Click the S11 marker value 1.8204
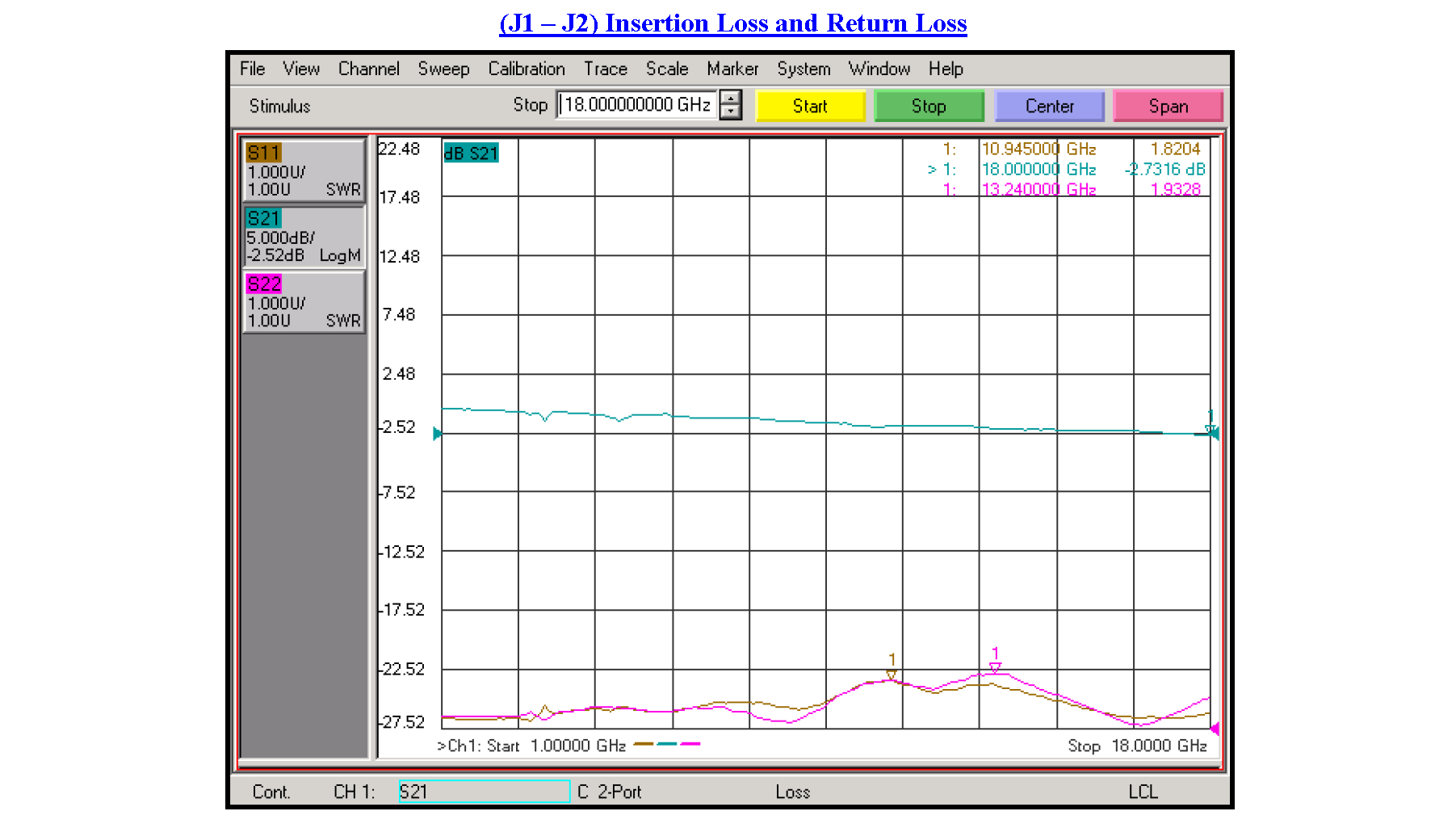This screenshot has width=1456, height=828. coord(1177,149)
